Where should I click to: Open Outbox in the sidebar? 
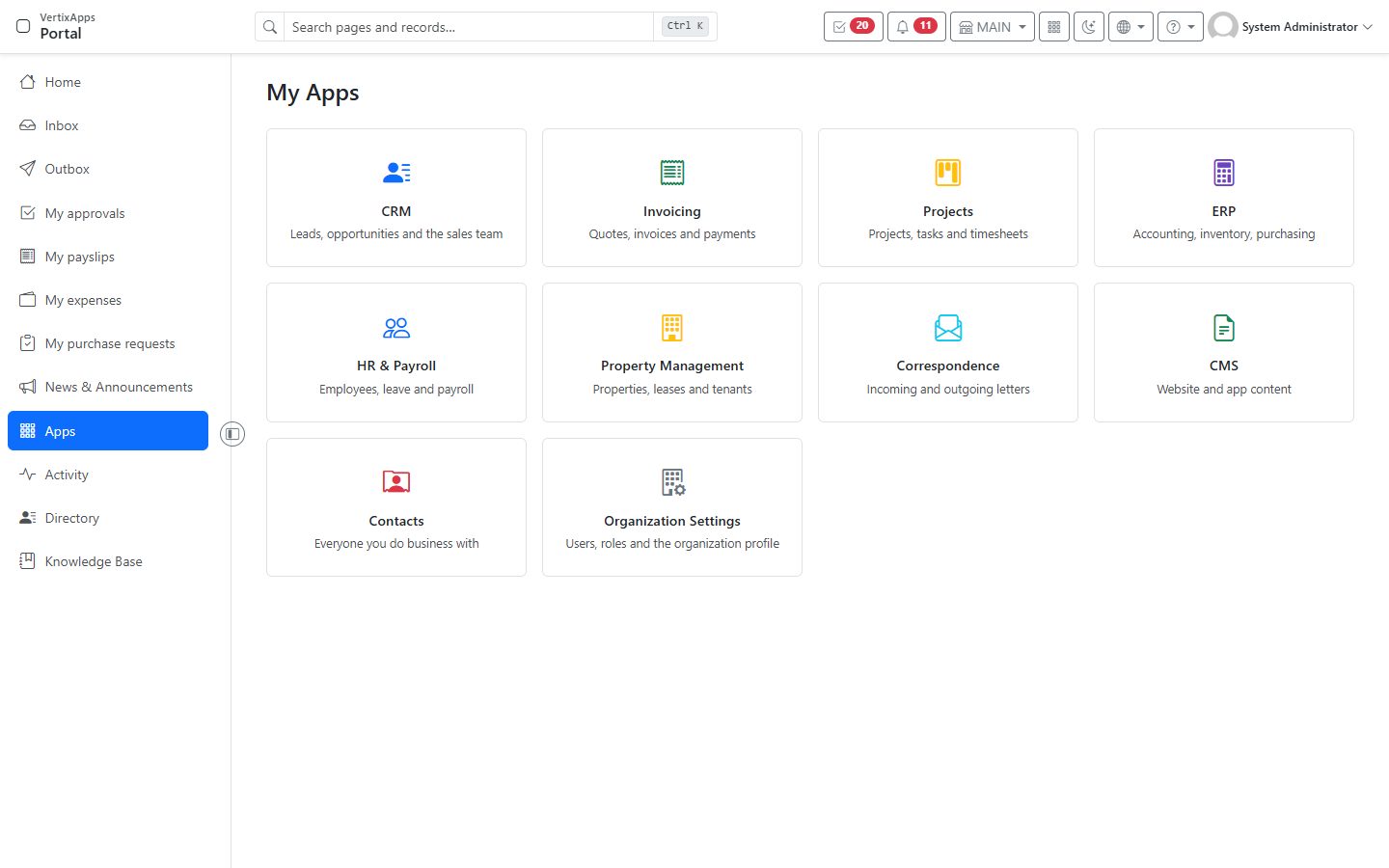point(108,169)
